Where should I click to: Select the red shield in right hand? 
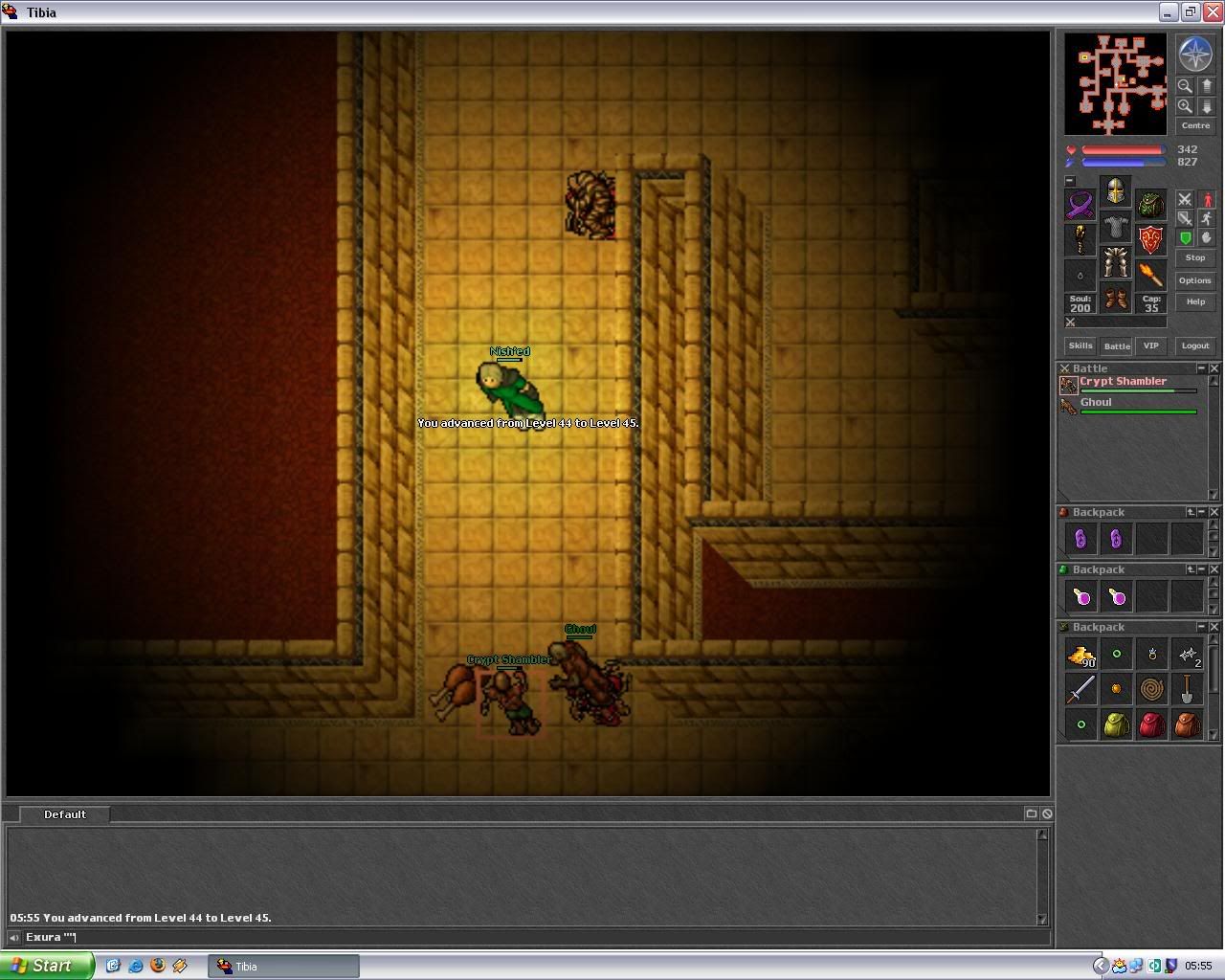[x=1150, y=239]
